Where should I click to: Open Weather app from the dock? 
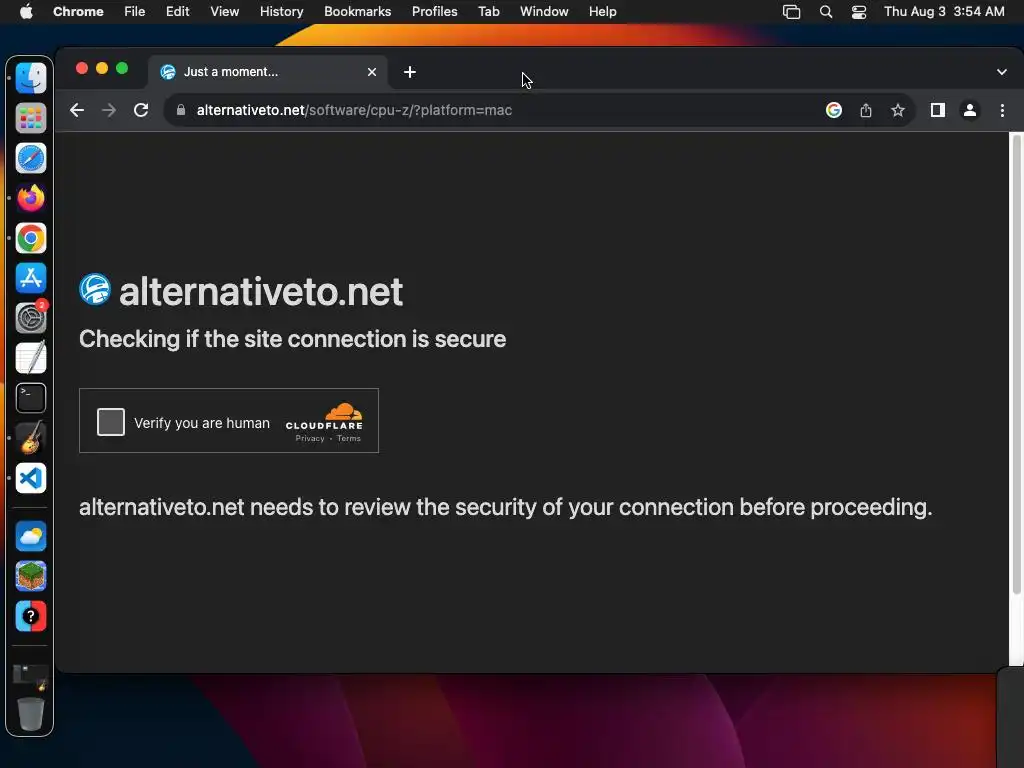(x=31, y=536)
